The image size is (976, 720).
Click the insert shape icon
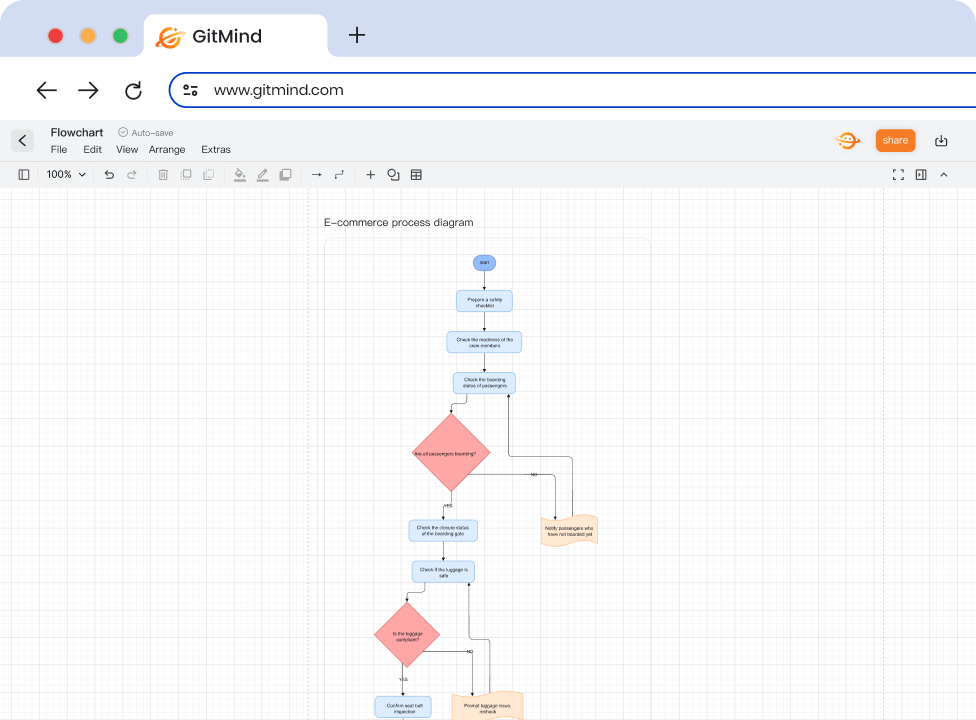click(393, 174)
